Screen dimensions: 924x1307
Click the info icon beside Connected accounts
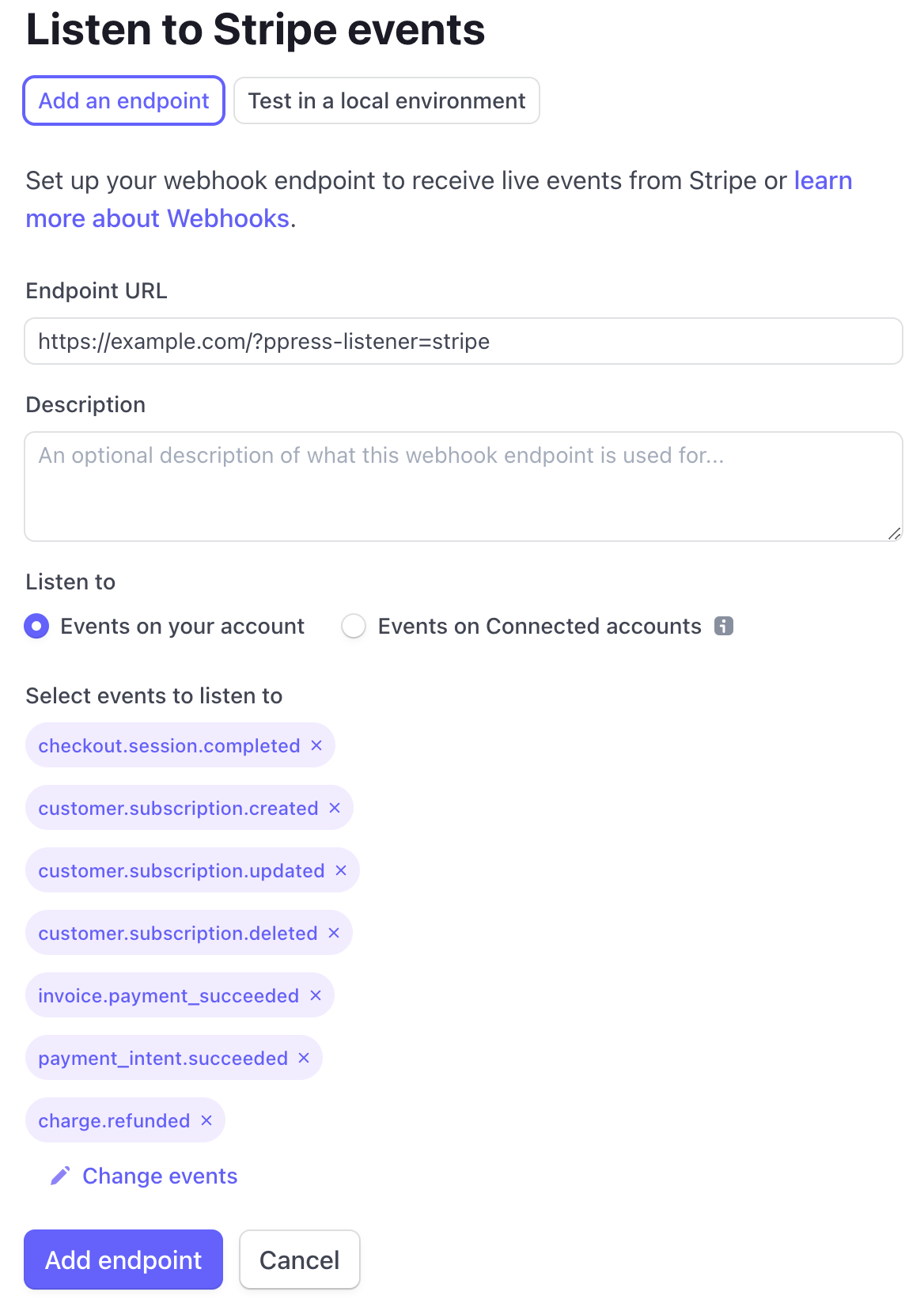[x=724, y=626]
